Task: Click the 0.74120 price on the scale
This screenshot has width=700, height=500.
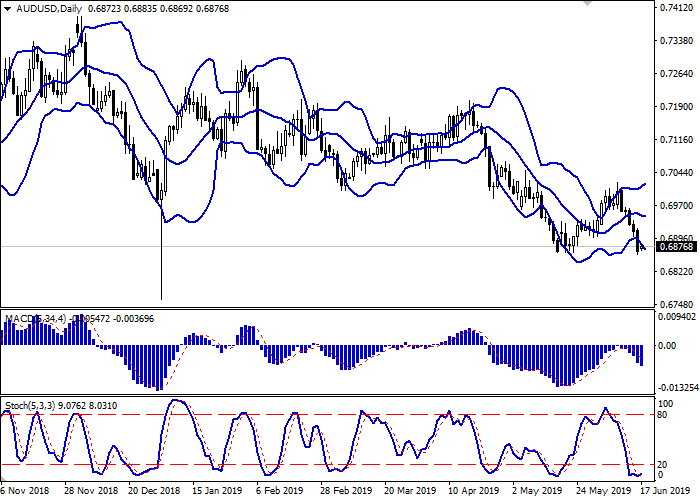Action: (x=677, y=9)
